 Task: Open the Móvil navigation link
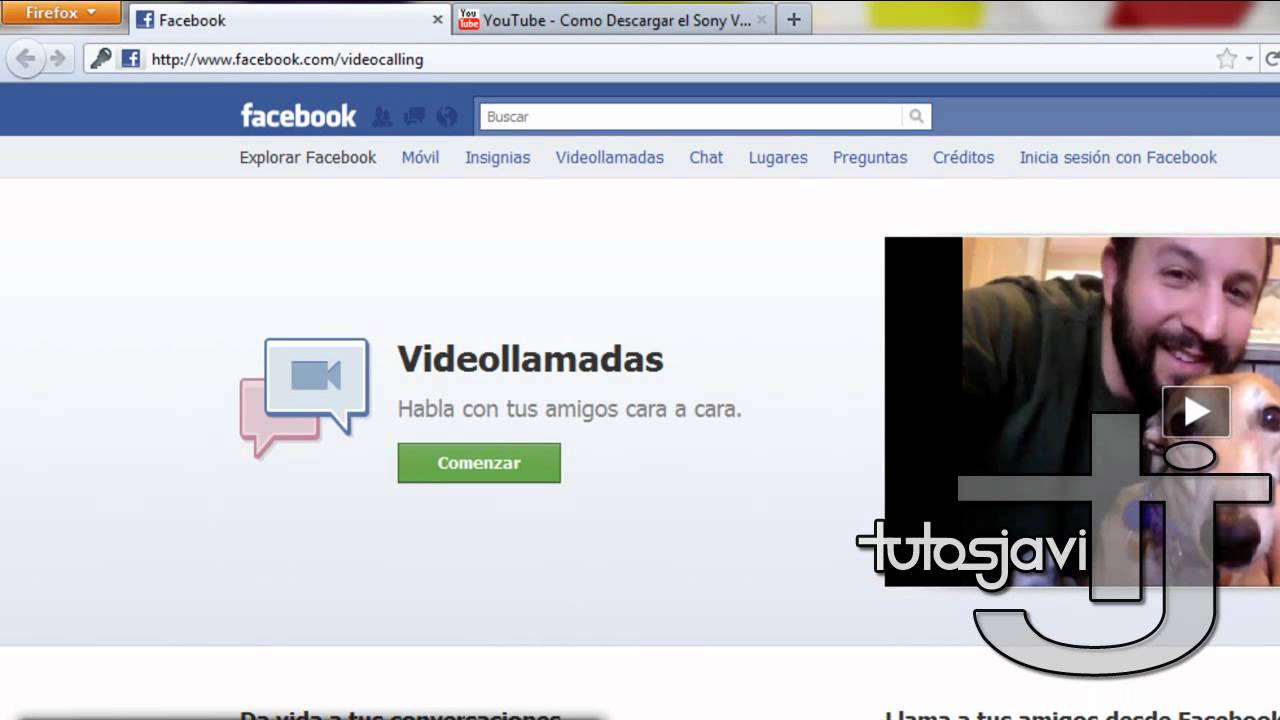tap(420, 157)
